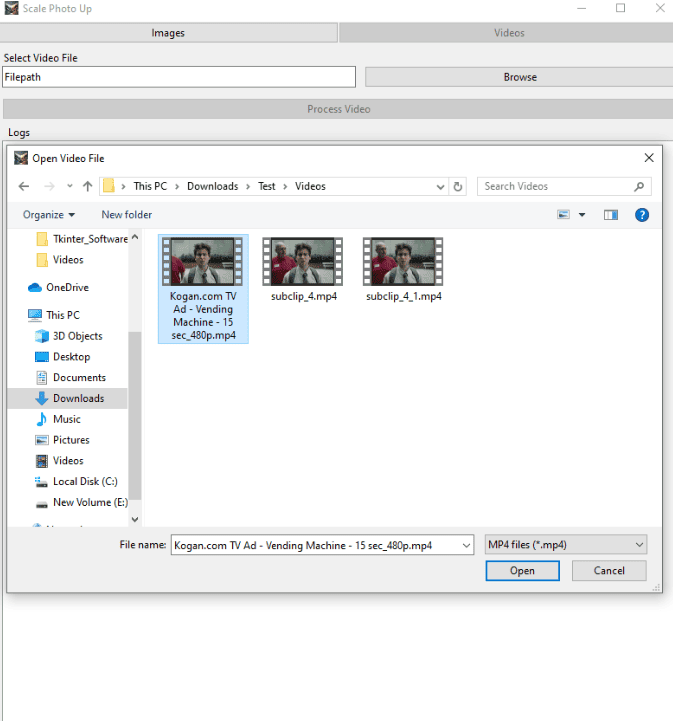The image size is (673, 721).
Task: Select Tkinter_Software folder in sidebar
Action: pos(82,239)
